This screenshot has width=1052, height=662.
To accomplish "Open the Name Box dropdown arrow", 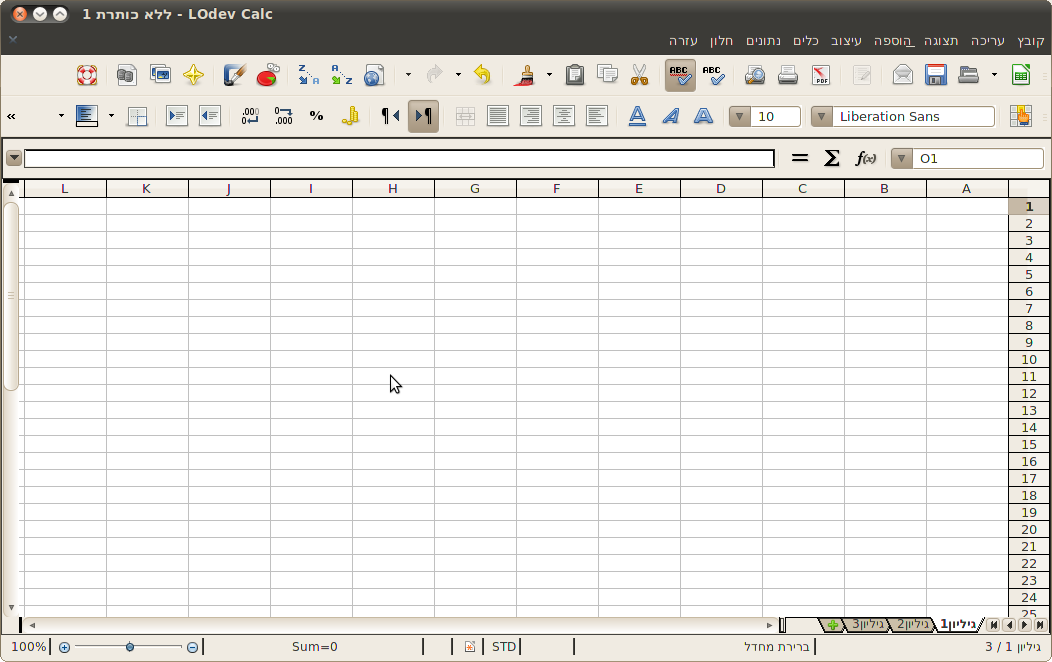I will click(x=902, y=158).
